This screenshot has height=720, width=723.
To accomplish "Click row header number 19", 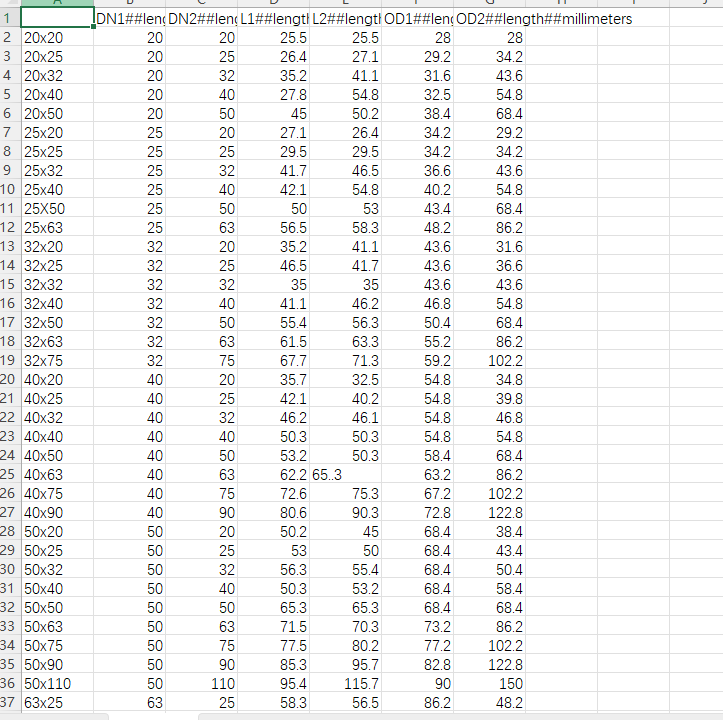I will coord(9,360).
